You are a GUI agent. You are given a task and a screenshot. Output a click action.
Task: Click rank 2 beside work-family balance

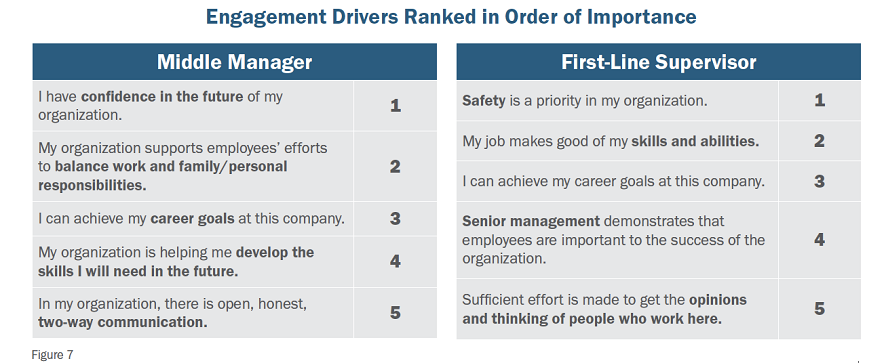point(396,167)
